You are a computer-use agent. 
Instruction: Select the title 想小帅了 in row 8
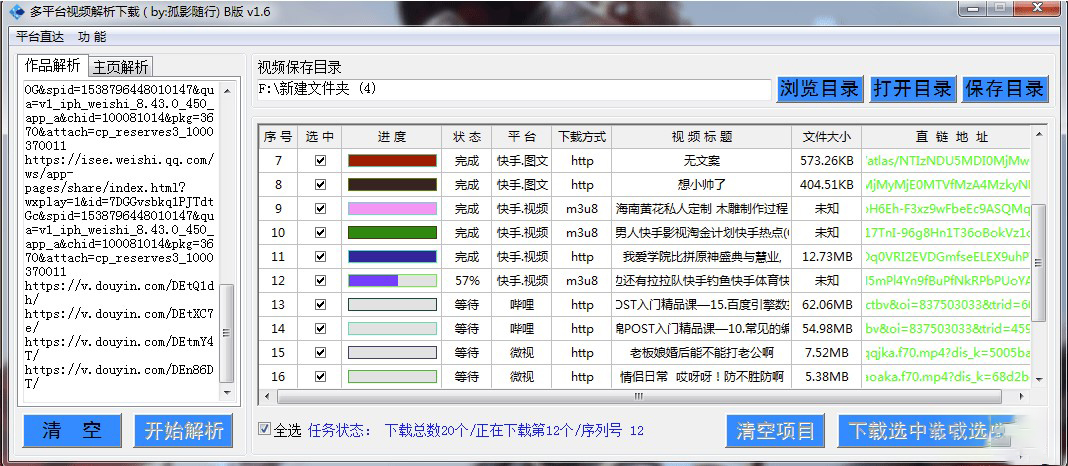click(x=702, y=185)
